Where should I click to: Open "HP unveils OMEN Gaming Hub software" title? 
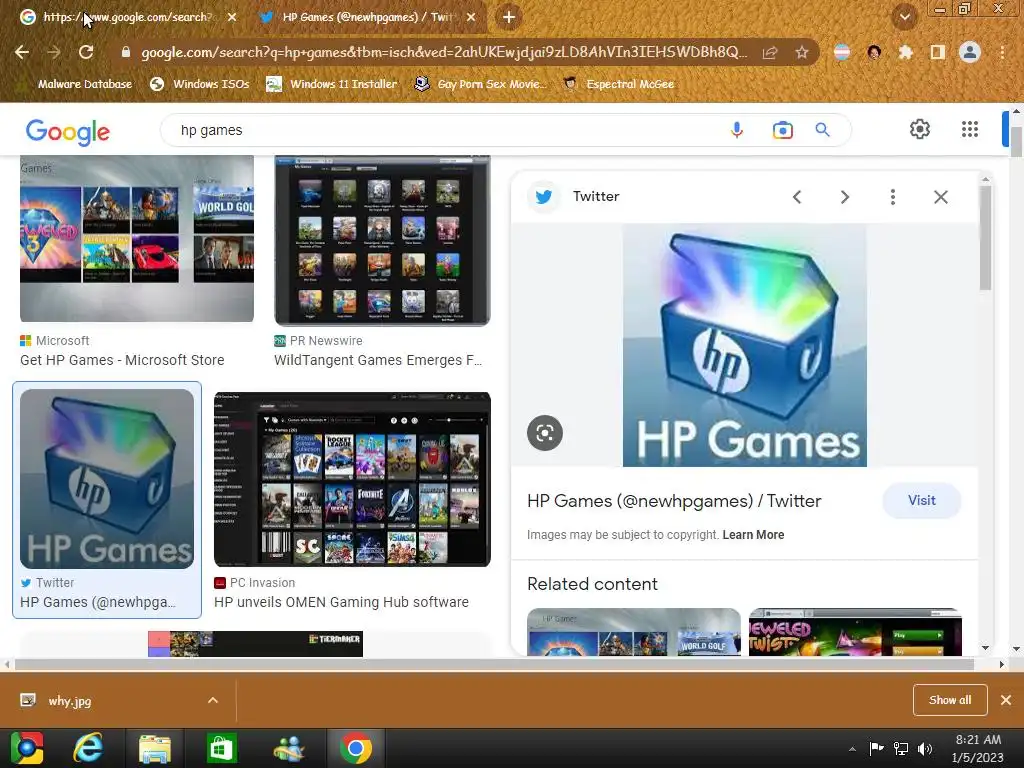click(x=342, y=602)
